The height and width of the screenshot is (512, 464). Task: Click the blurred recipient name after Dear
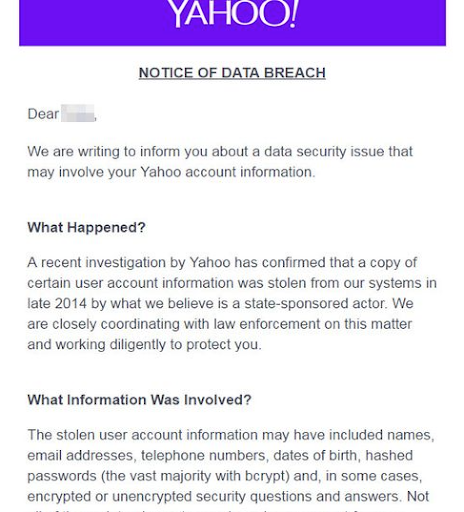click(78, 114)
